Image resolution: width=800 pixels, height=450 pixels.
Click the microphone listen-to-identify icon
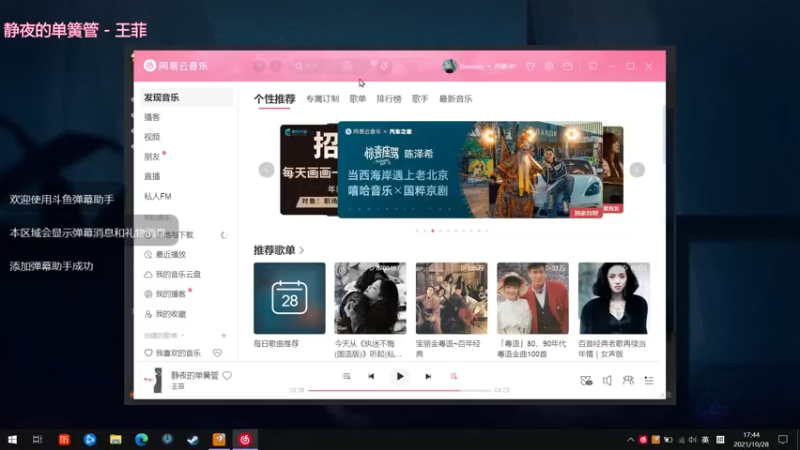point(385,66)
